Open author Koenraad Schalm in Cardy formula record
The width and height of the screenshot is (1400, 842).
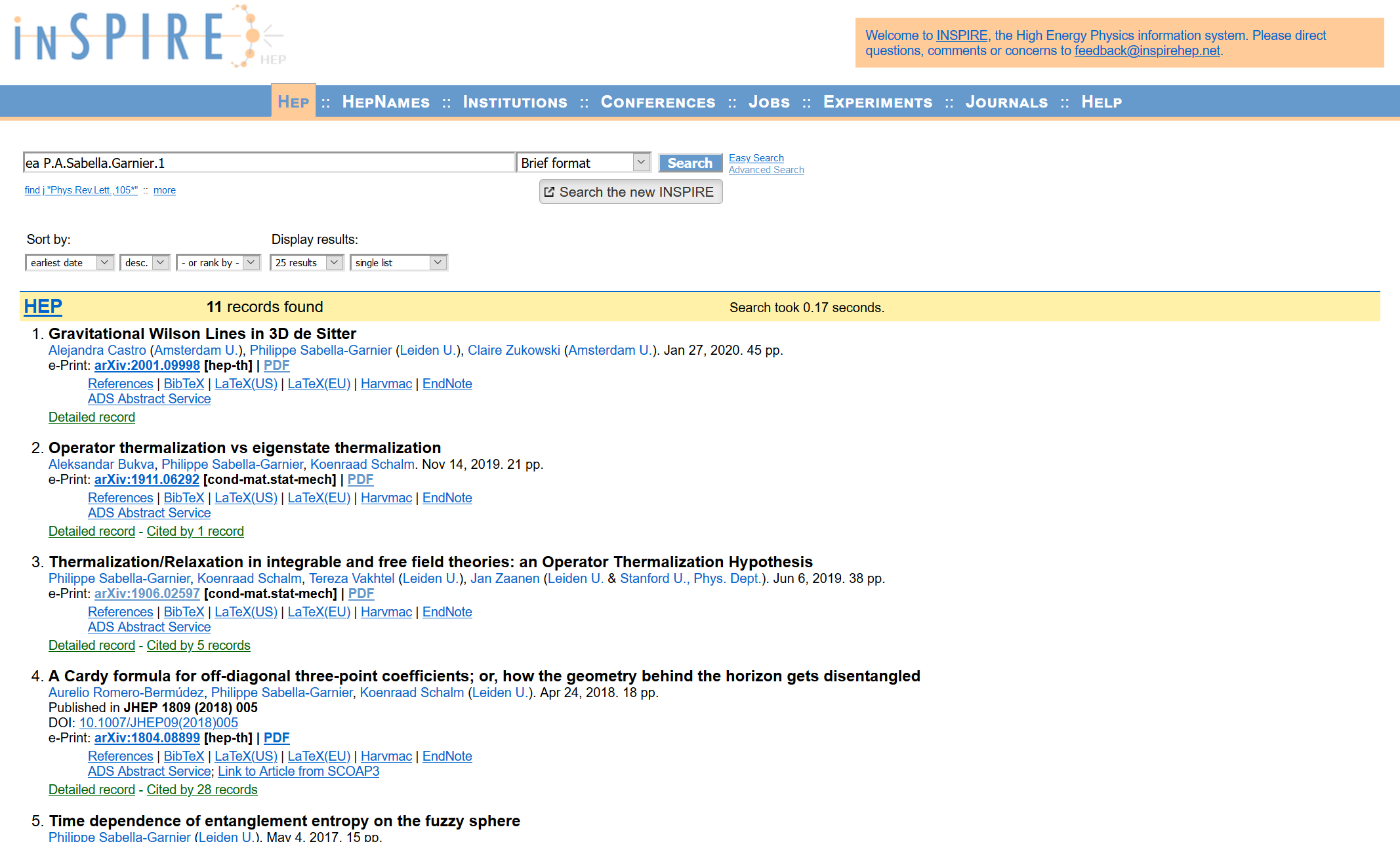click(412, 692)
